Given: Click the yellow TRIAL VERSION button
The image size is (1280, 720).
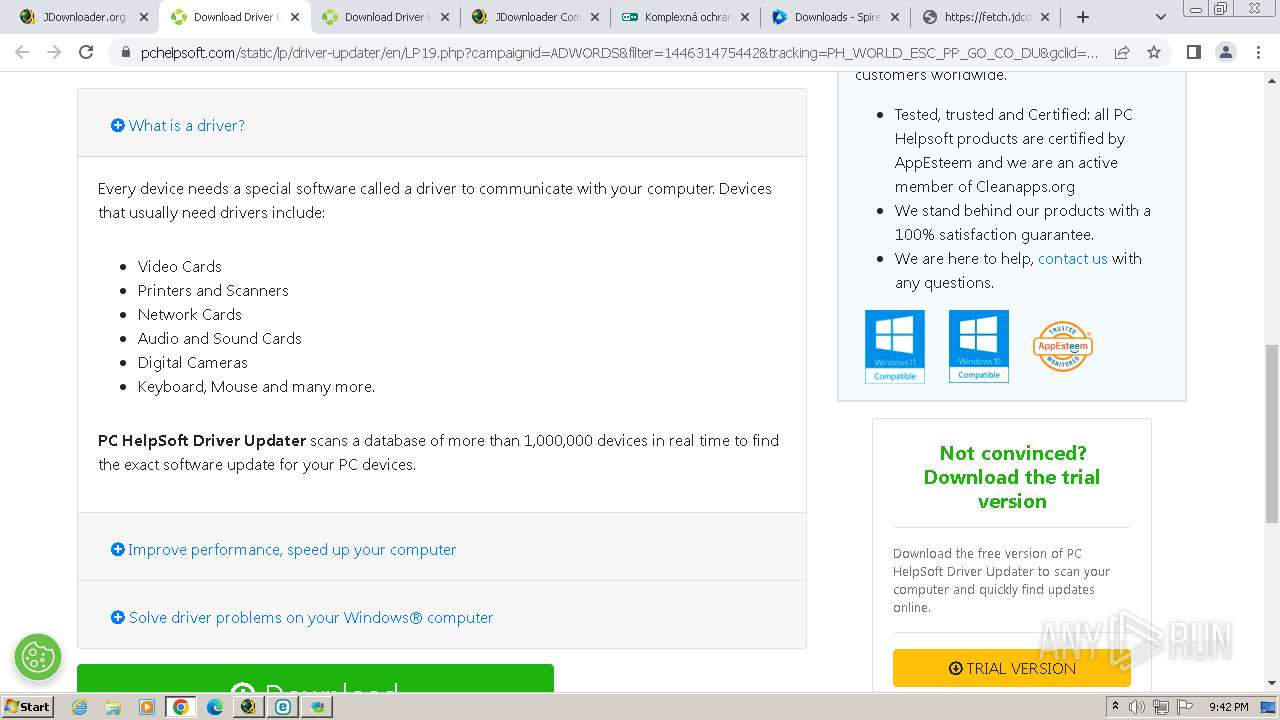Looking at the screenshot, I should pyautogui.click(x=1011, y=668).
